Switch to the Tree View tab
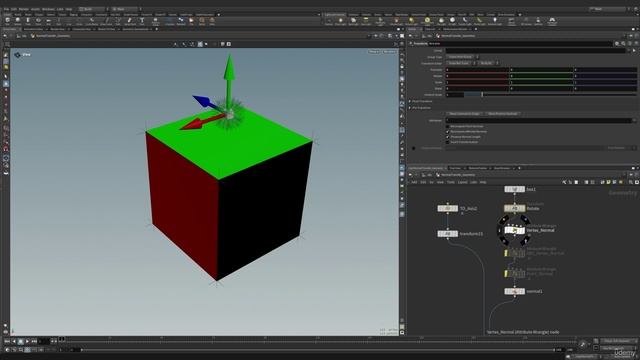 (455, 168)
